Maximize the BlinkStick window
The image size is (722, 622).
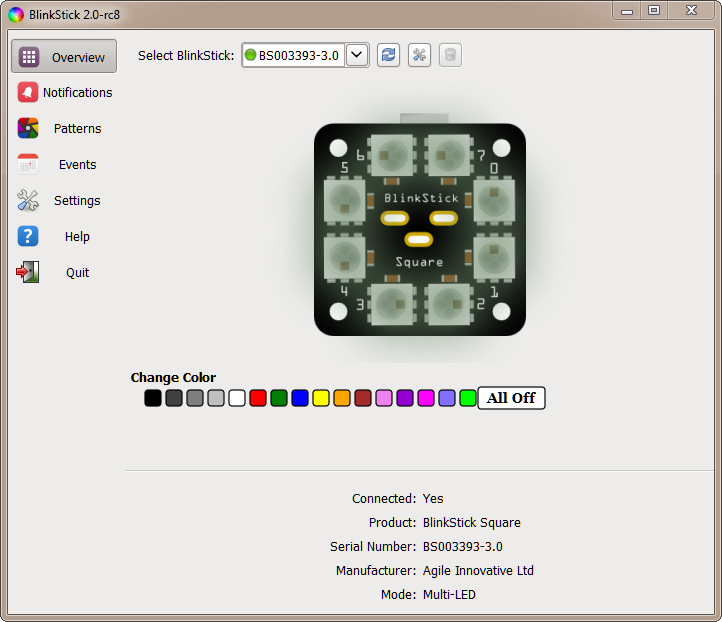point(654,11)
